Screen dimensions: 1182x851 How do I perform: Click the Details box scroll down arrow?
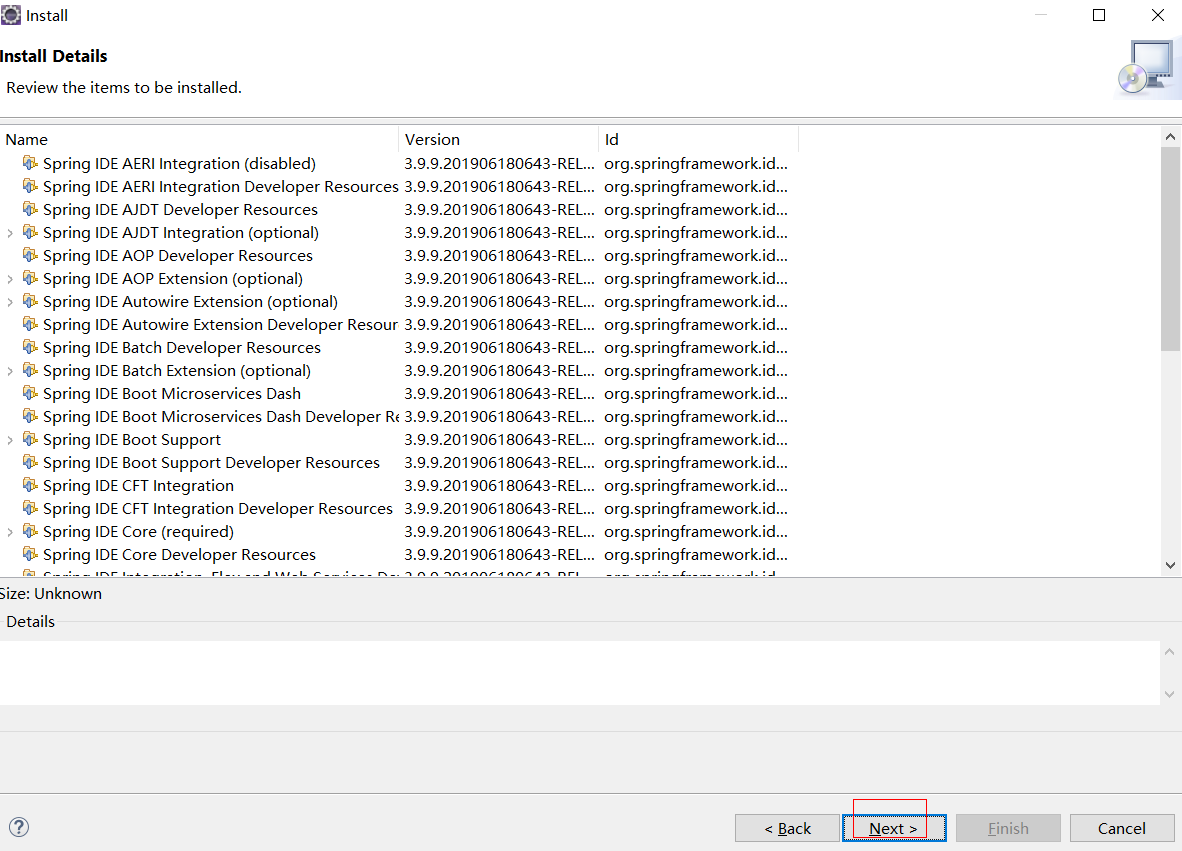(1169, 694)
